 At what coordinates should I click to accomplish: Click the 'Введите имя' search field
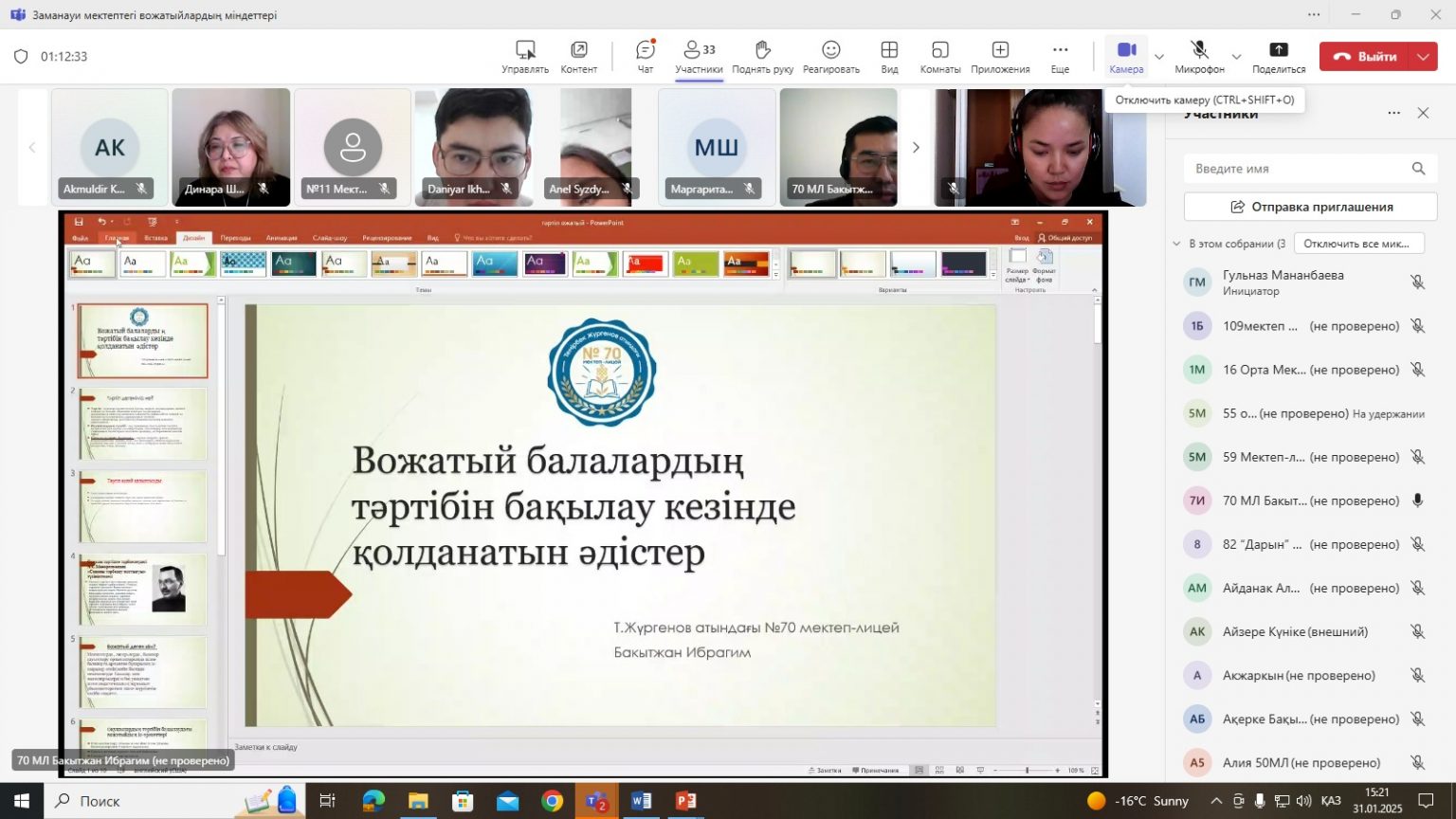pyautogui.click(x=1299, y=169)
